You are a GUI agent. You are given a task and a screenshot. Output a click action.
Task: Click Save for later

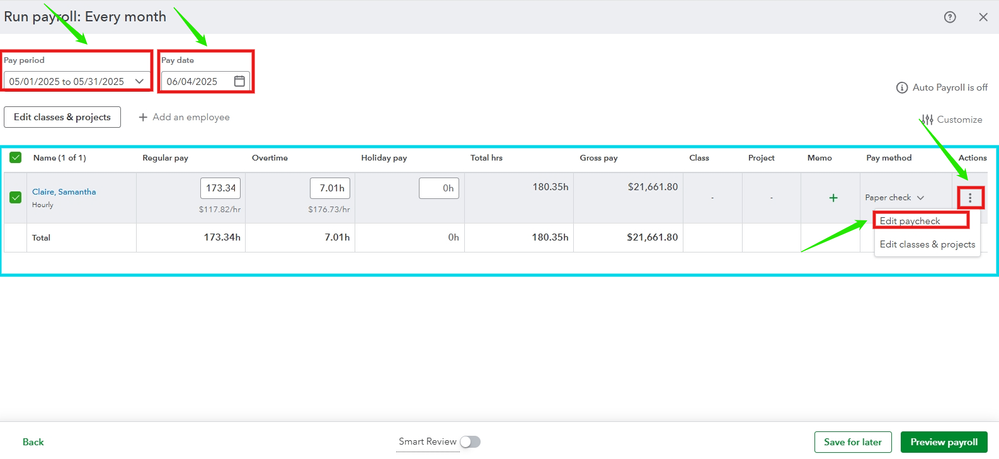coord(852,442)
